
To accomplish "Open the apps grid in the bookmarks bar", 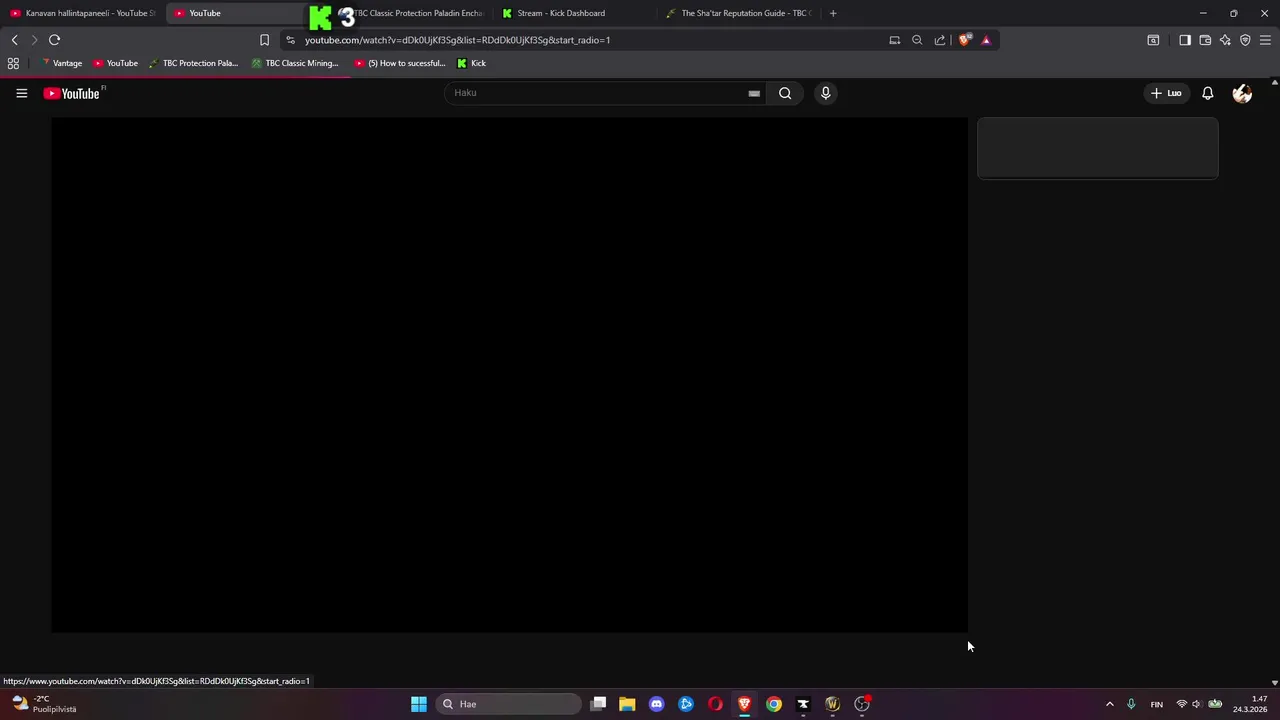I will tap(13, 63).
